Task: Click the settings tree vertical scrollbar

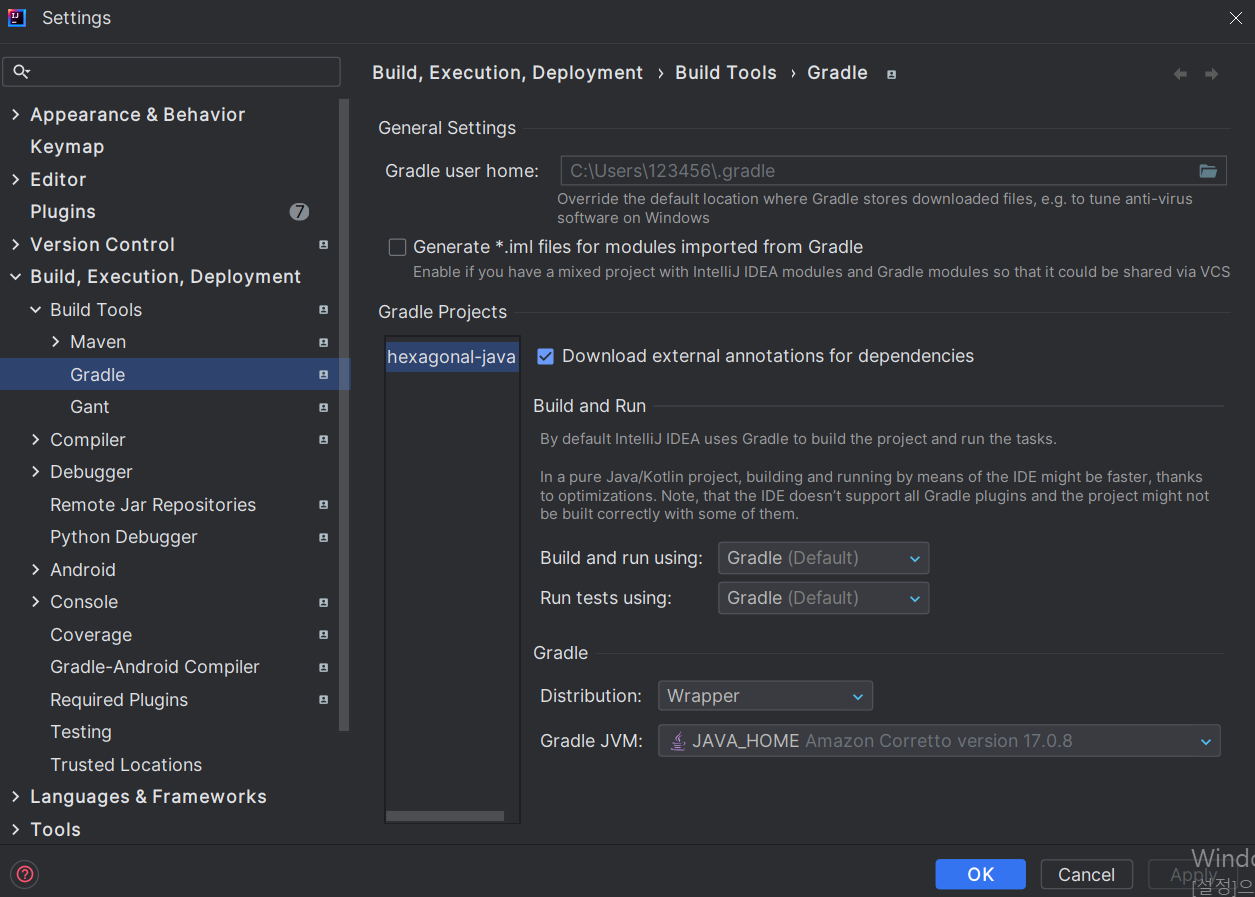Action: pyautogui.click(x=344, y=415)
